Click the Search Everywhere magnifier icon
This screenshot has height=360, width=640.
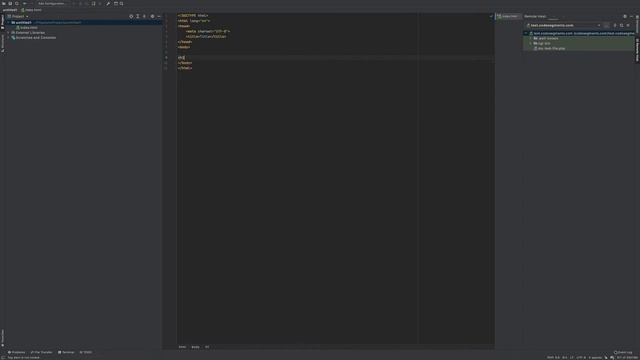pos(122,4)
